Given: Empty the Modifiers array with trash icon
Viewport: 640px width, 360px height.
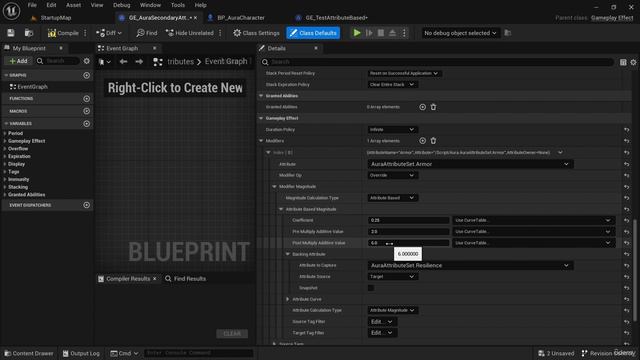Looking at the screenshot, I should coord(433,141).
